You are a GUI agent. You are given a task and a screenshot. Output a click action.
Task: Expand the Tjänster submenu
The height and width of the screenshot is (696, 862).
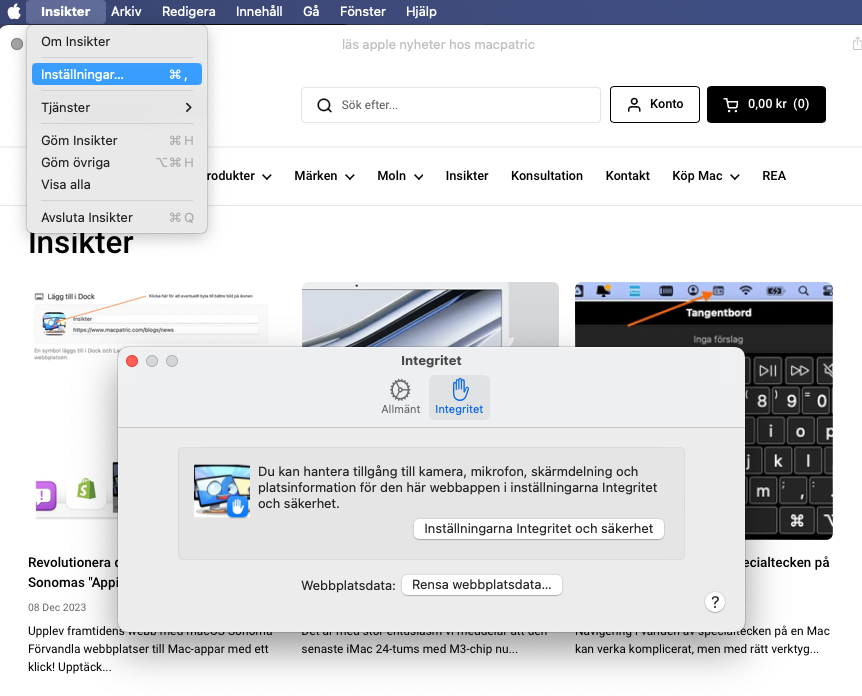click(117, 107)
